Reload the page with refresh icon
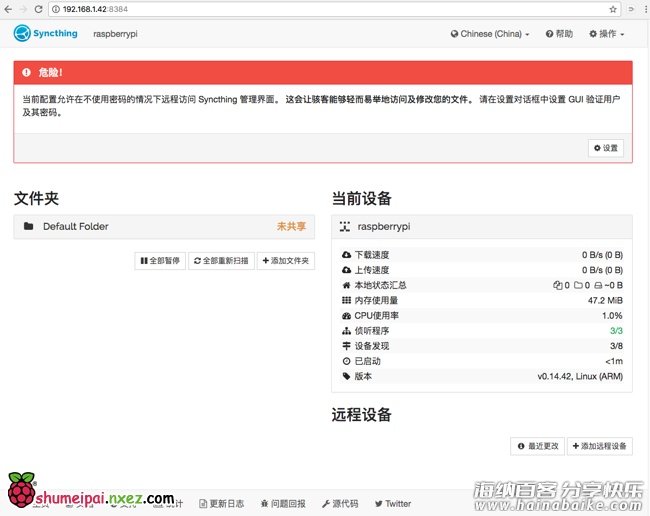 pyautogui.click(x=38, y=9)
